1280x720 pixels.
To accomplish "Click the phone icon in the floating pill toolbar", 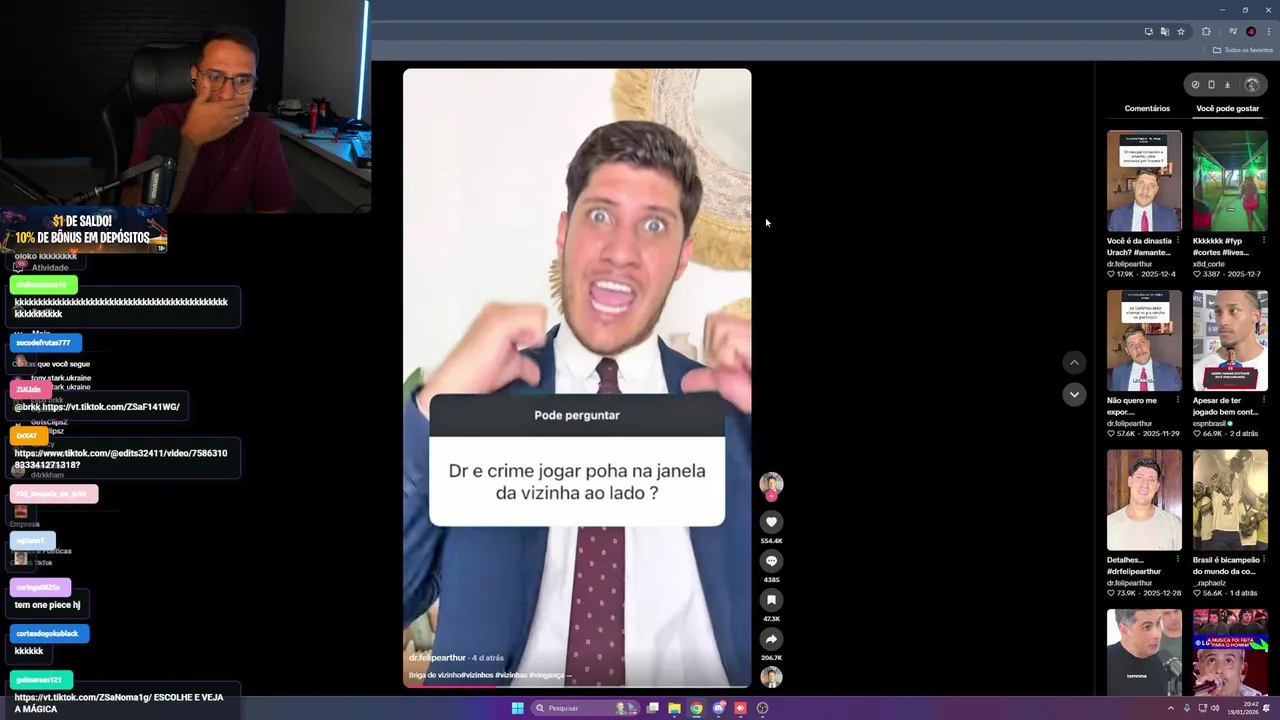I will [1211, 85].
